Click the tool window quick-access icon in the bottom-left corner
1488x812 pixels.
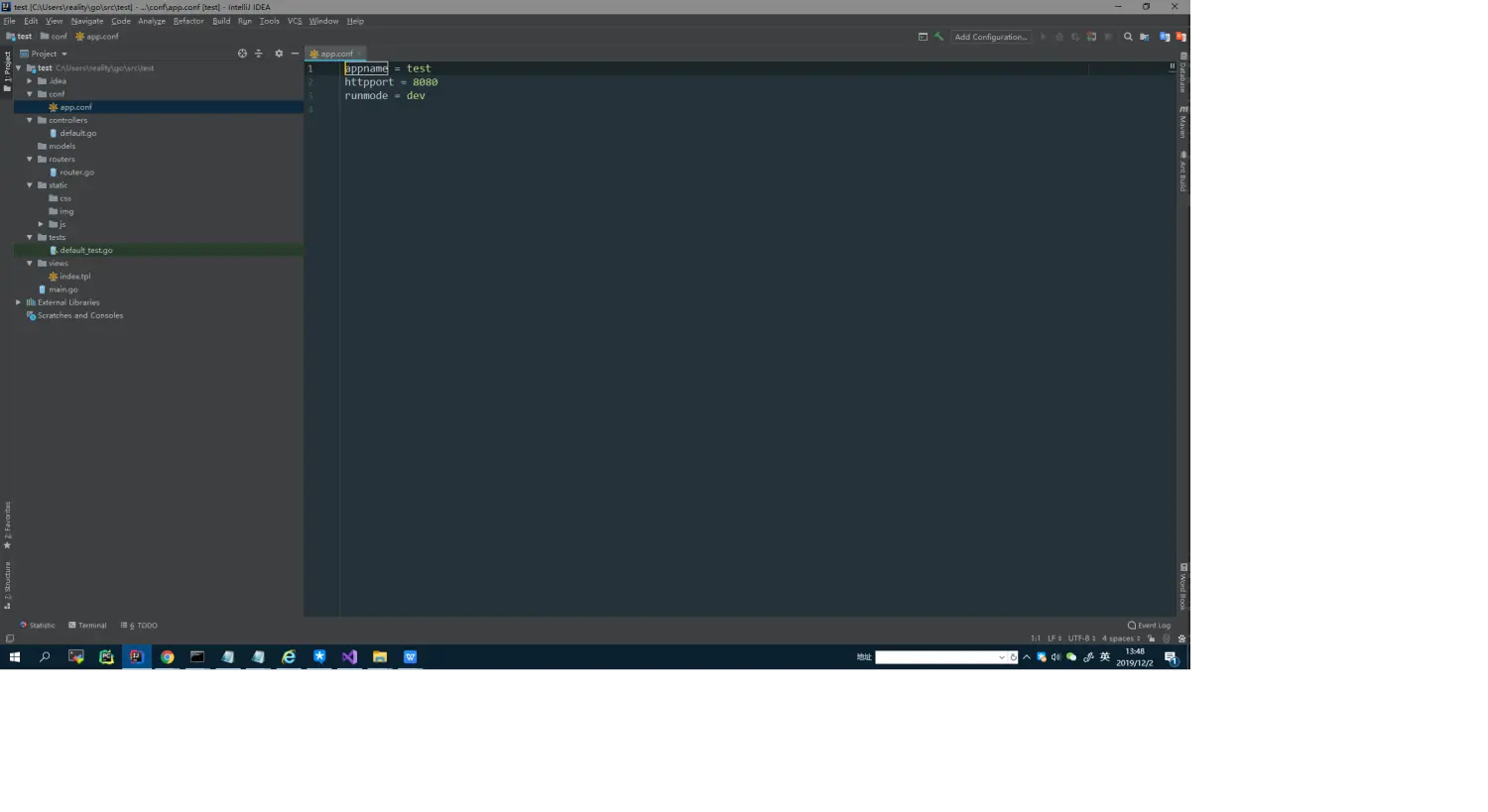(9, 638)
